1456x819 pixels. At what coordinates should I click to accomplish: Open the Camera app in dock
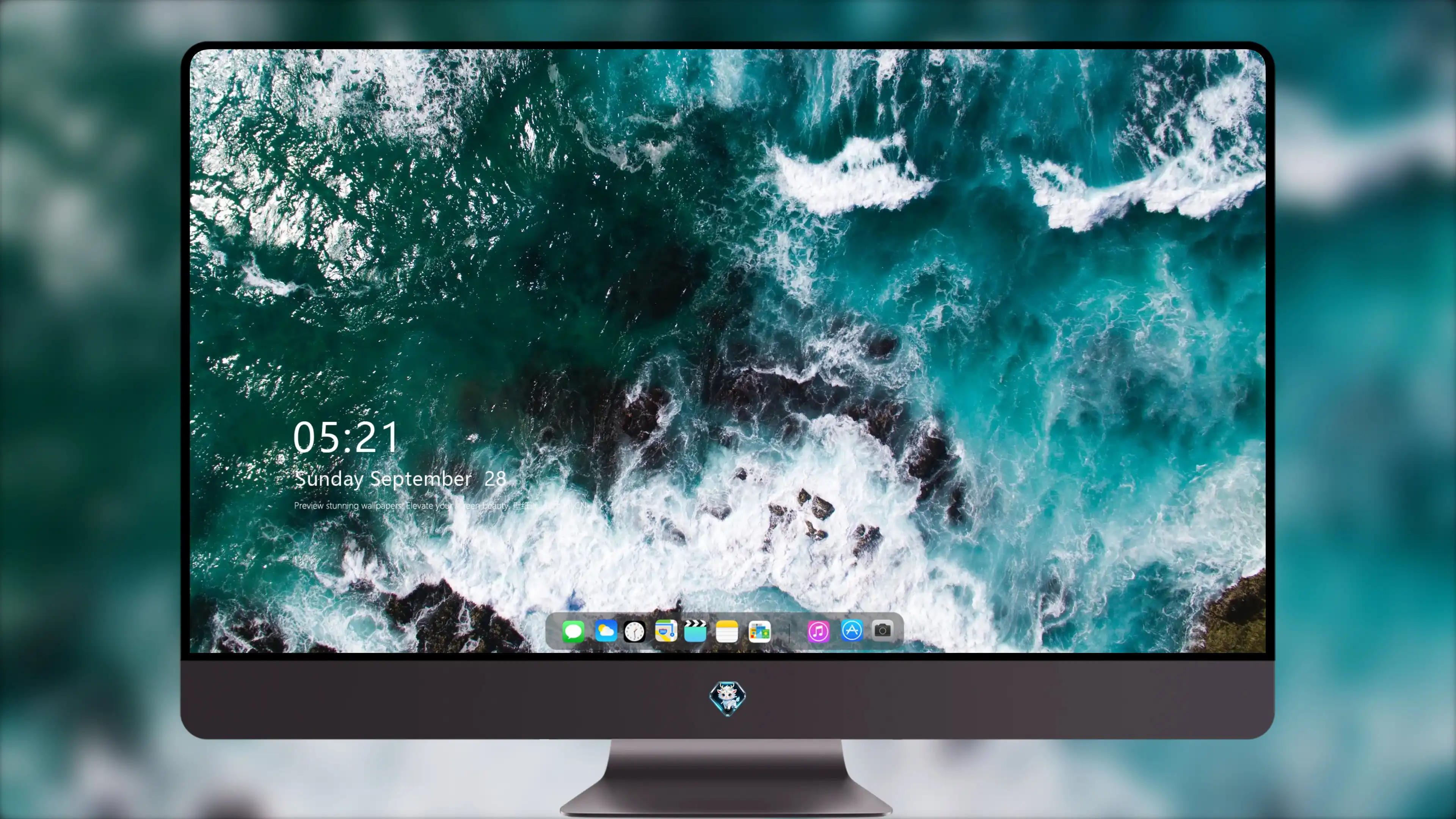pyautogui.click(x=882, y=630)
